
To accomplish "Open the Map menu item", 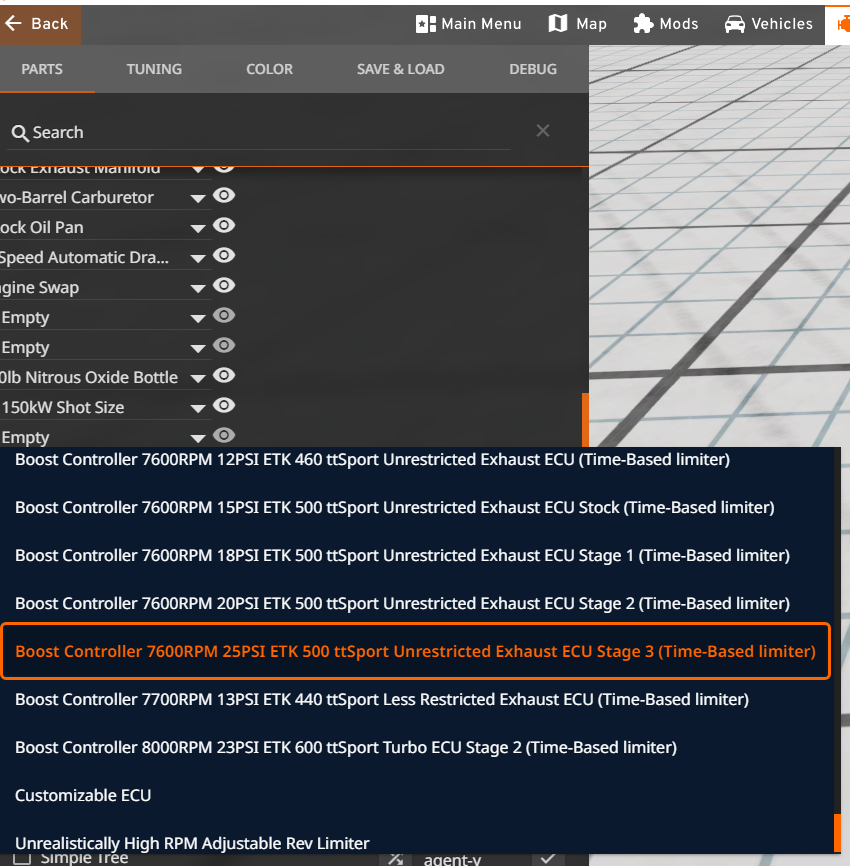I will pyautogui.click(x=578, y=24).
